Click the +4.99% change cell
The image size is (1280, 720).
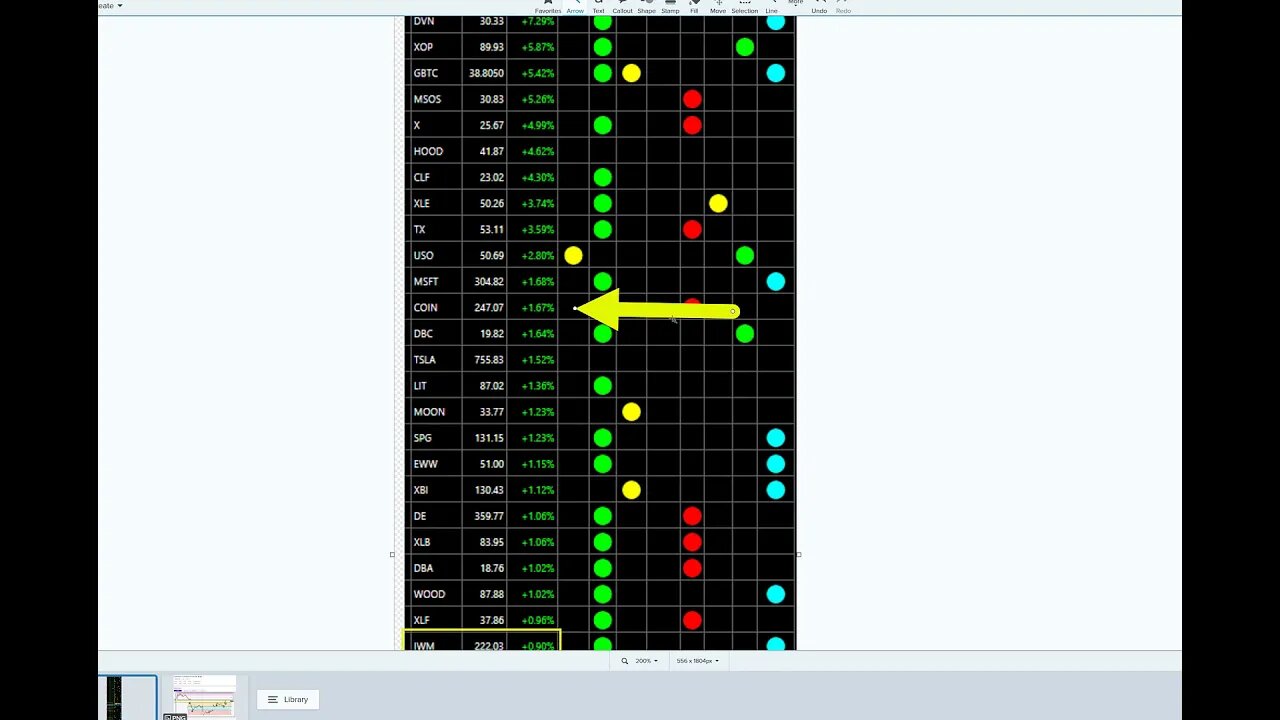tap(533, 125)
